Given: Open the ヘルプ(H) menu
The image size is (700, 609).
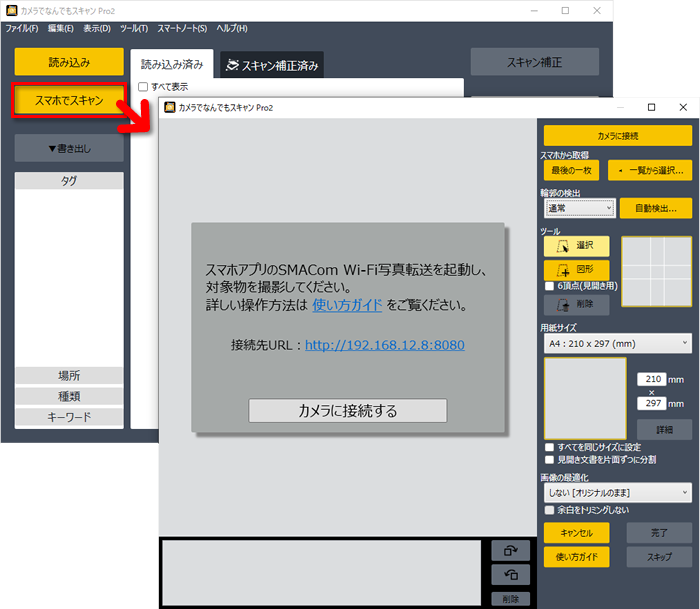Looking at the screenshot, I should point(232,29).
